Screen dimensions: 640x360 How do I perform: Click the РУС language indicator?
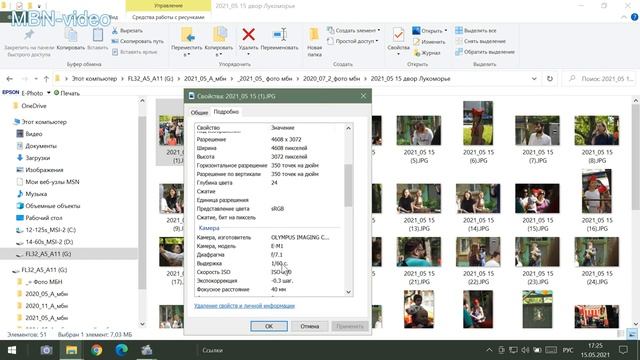click(x=568, y=350)
